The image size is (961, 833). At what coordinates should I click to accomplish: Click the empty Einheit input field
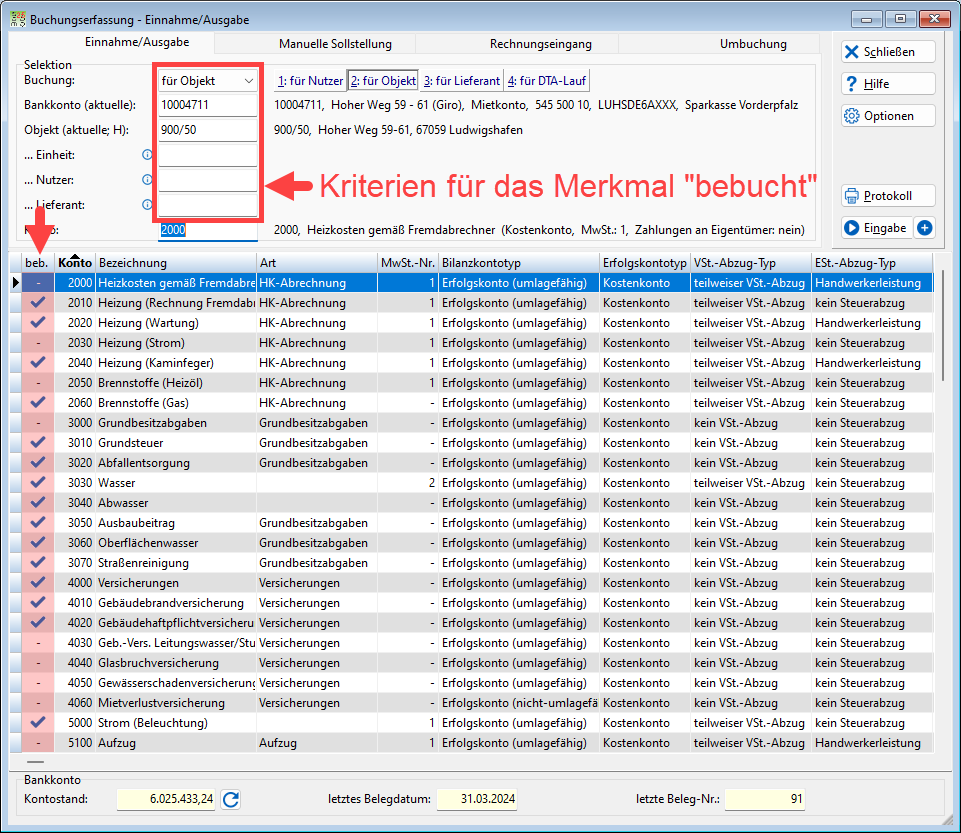[x=208, y=155]
